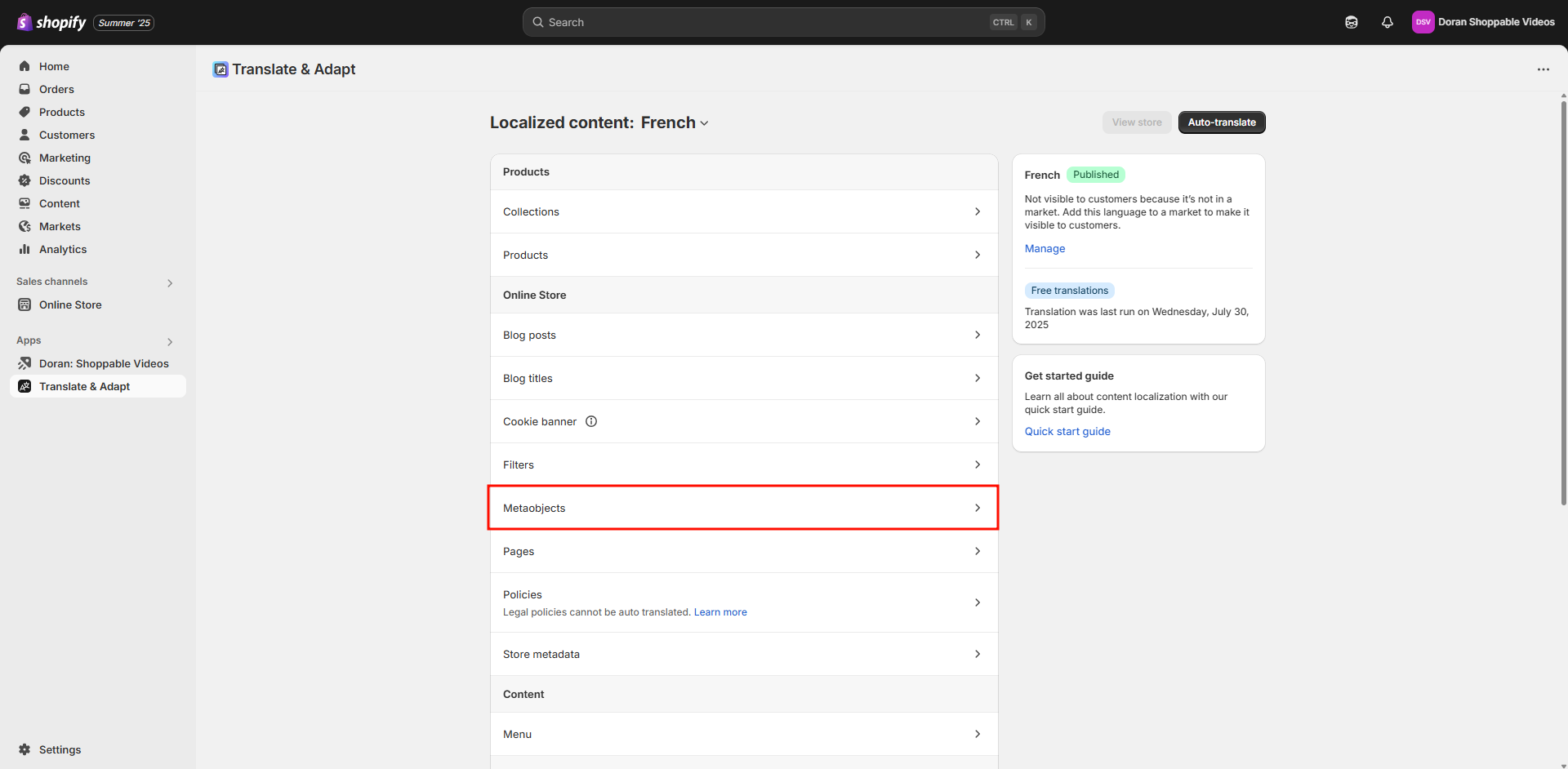This screenshot has height=769, width=1568.
Task: Click the notifications bell icon
Action: pyautogui.click(x=1387, y=22)
